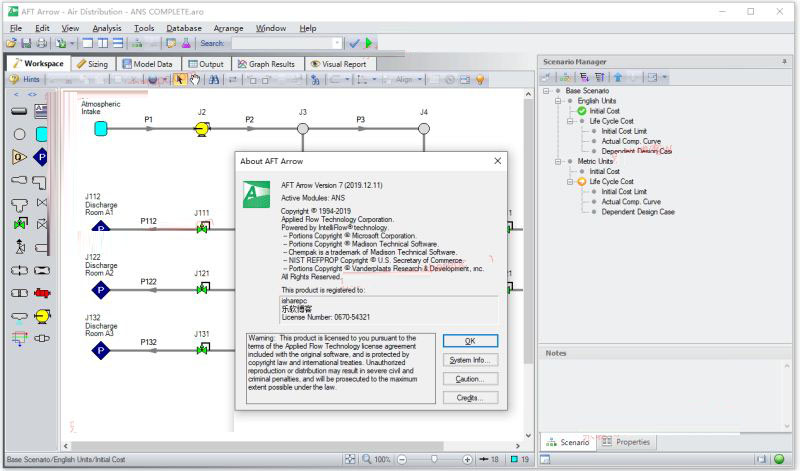Open dropdown arrow in Scenario Manager toolbar

tap(664, 78)
